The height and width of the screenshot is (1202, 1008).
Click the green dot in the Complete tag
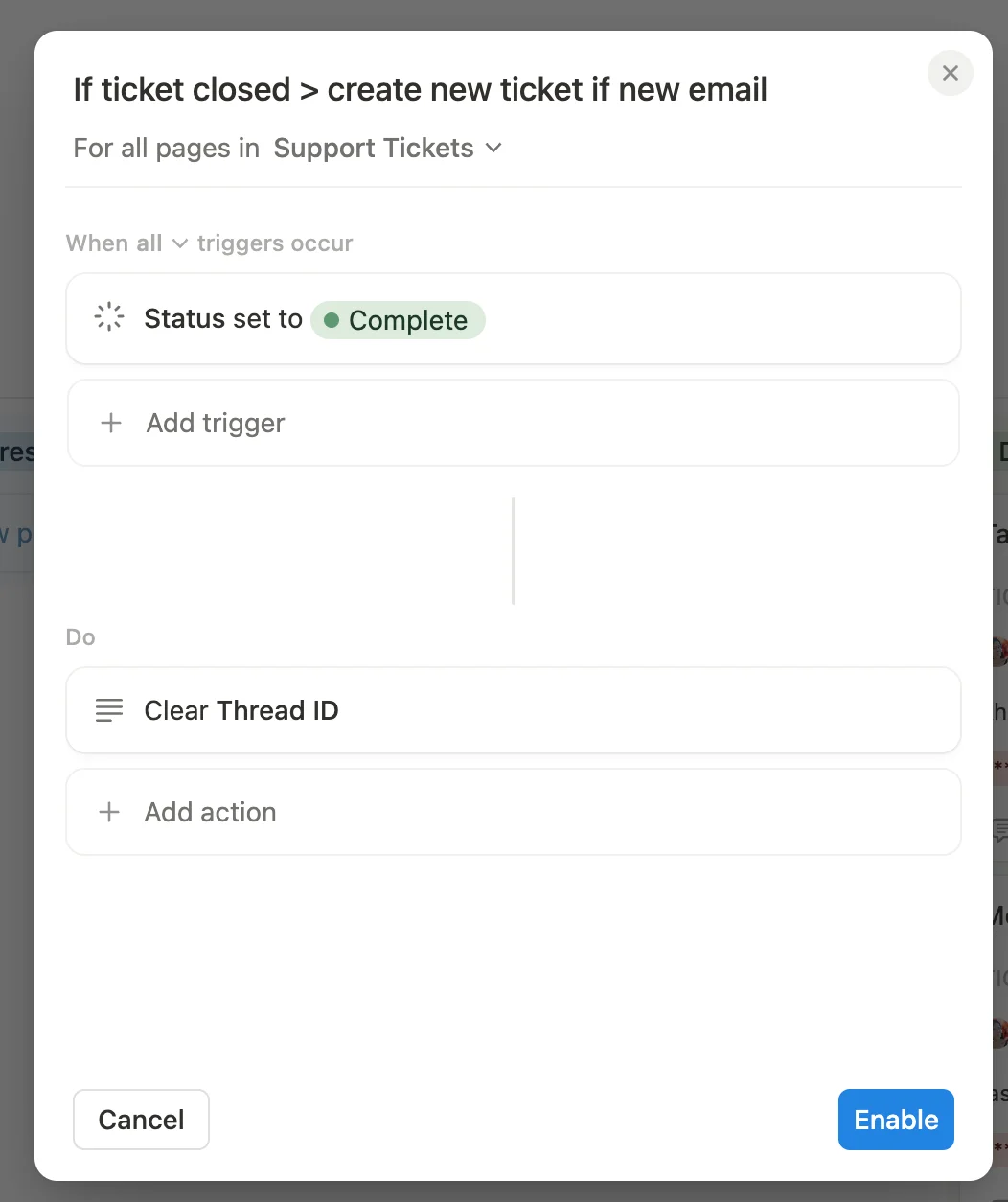tap(332, 320)
